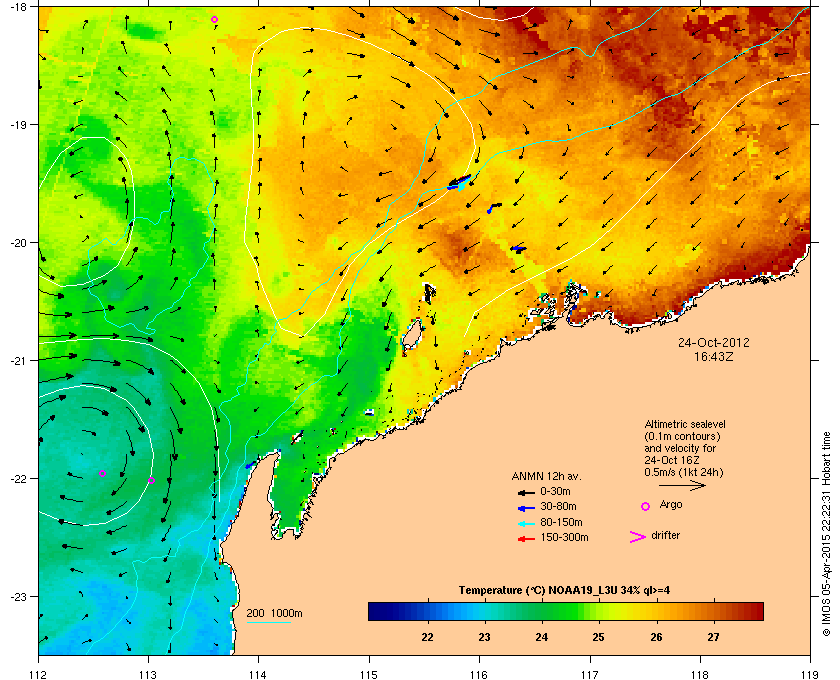The width and height of the screenshot is (840, 680).
Task: Click blue ANMN mooring arrow near 116.4E, 20S
Action: click(518, 248)
